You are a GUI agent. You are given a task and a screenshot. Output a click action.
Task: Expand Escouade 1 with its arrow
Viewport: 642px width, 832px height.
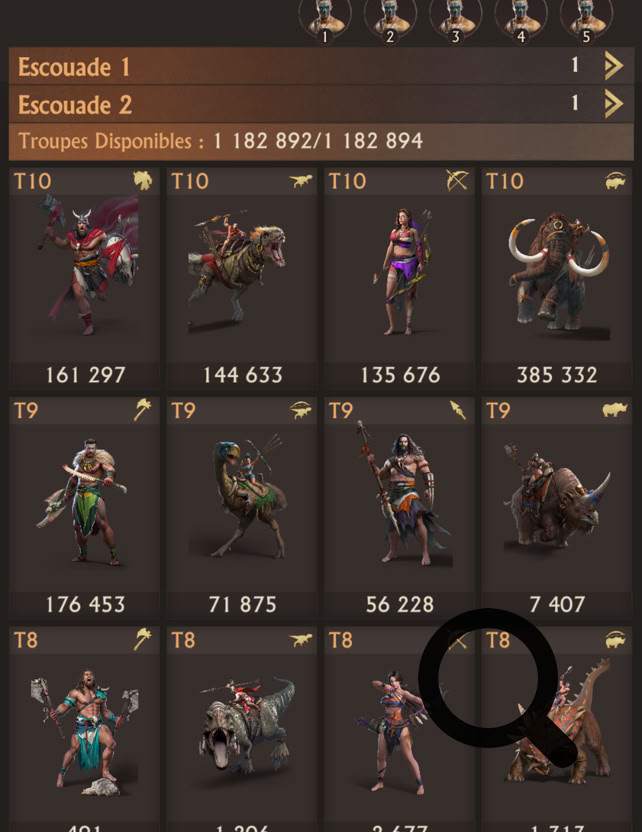[x=613, y=66]
